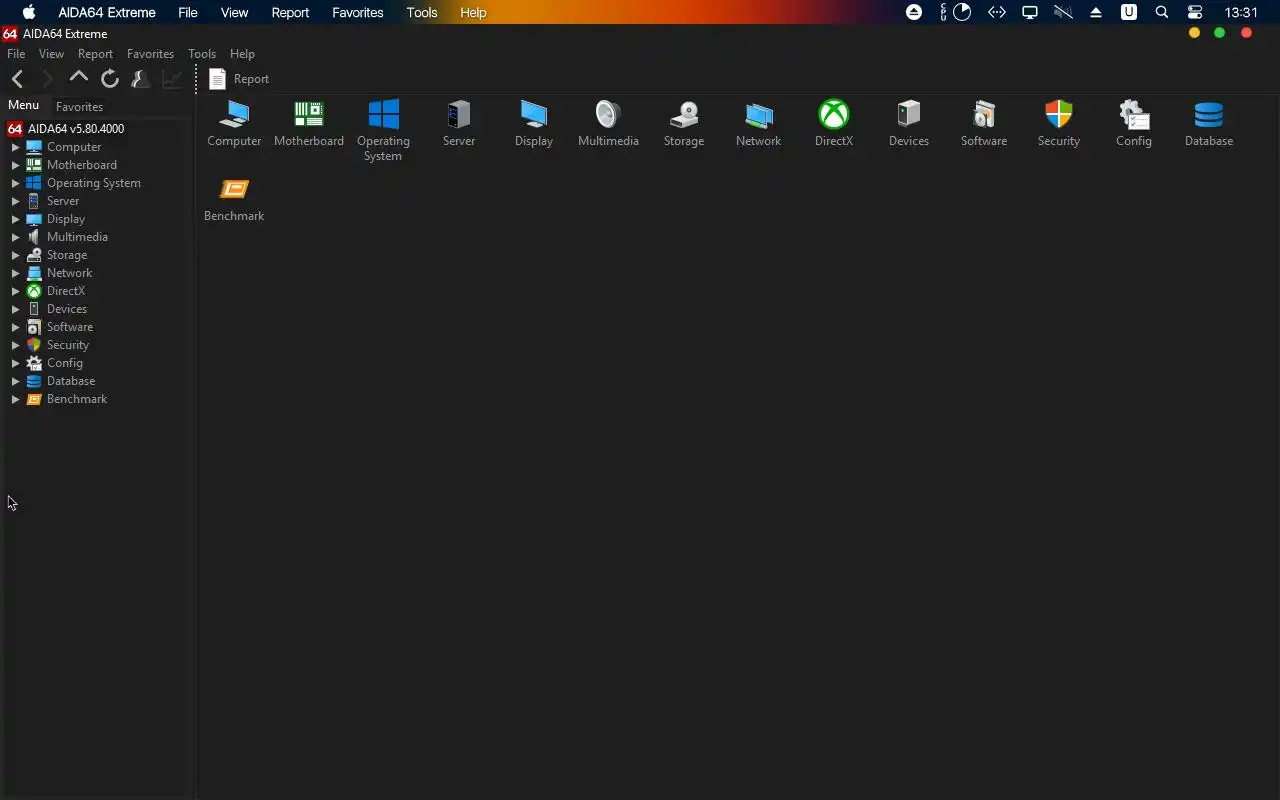Screen dimensions: 1280x800
Task: Switch to the Favorites sidebar tab
Action: (x=79, y=107)
